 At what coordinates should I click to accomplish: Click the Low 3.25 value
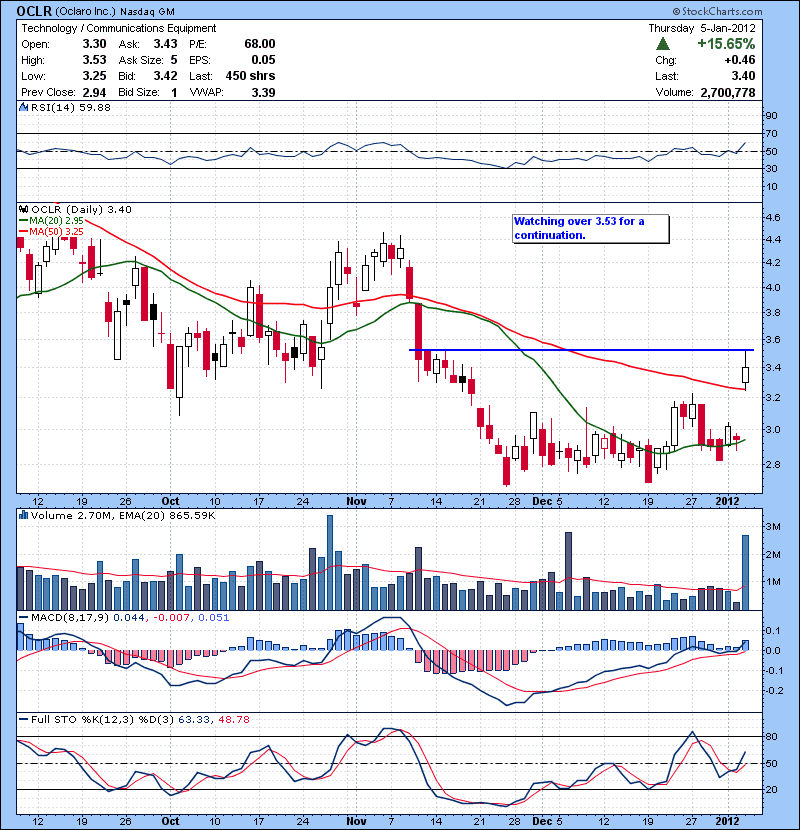coord(94,76)
